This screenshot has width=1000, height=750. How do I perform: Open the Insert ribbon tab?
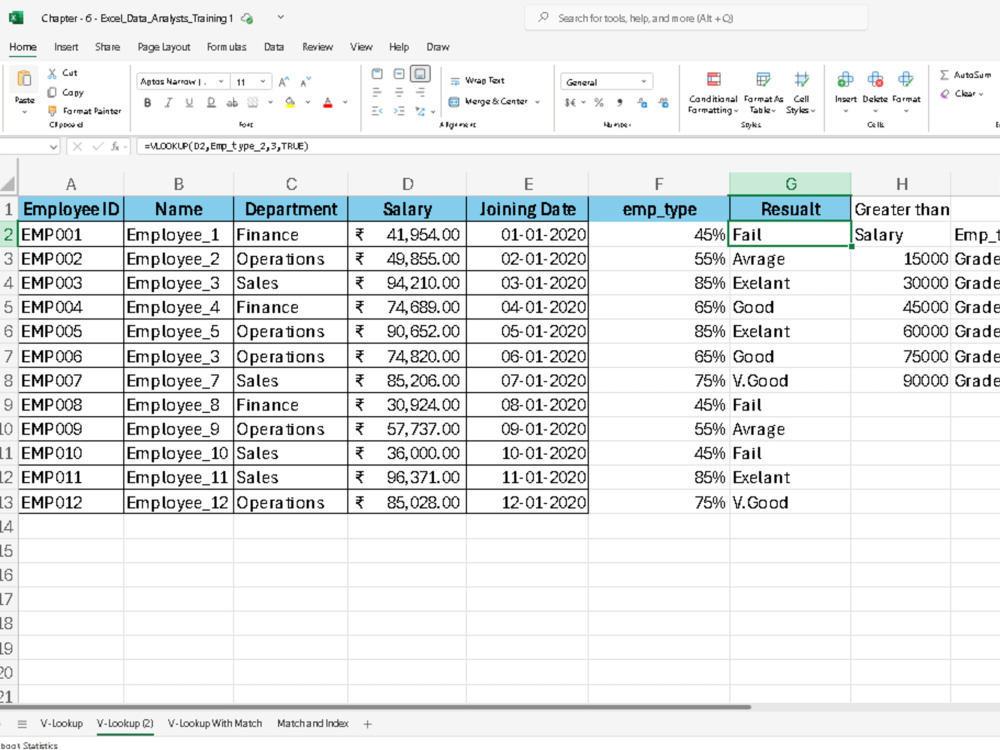[x=66, y=47]
